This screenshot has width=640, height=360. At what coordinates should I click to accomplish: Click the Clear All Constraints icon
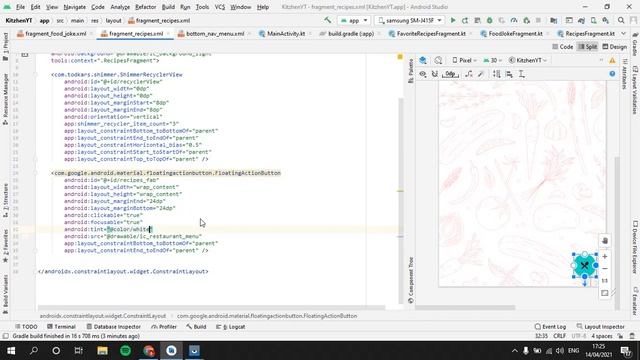(x=469, y=74)
